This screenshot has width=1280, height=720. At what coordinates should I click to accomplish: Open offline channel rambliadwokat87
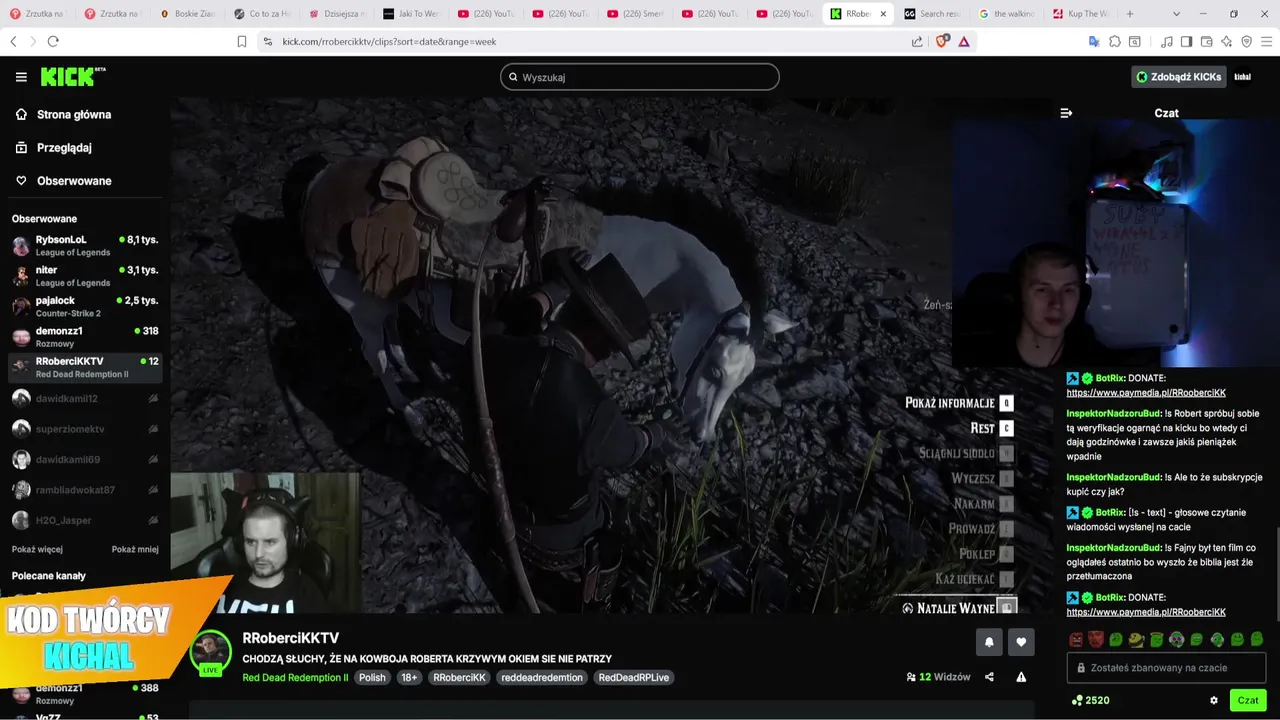pyautogui.click(x=85, y=490)
